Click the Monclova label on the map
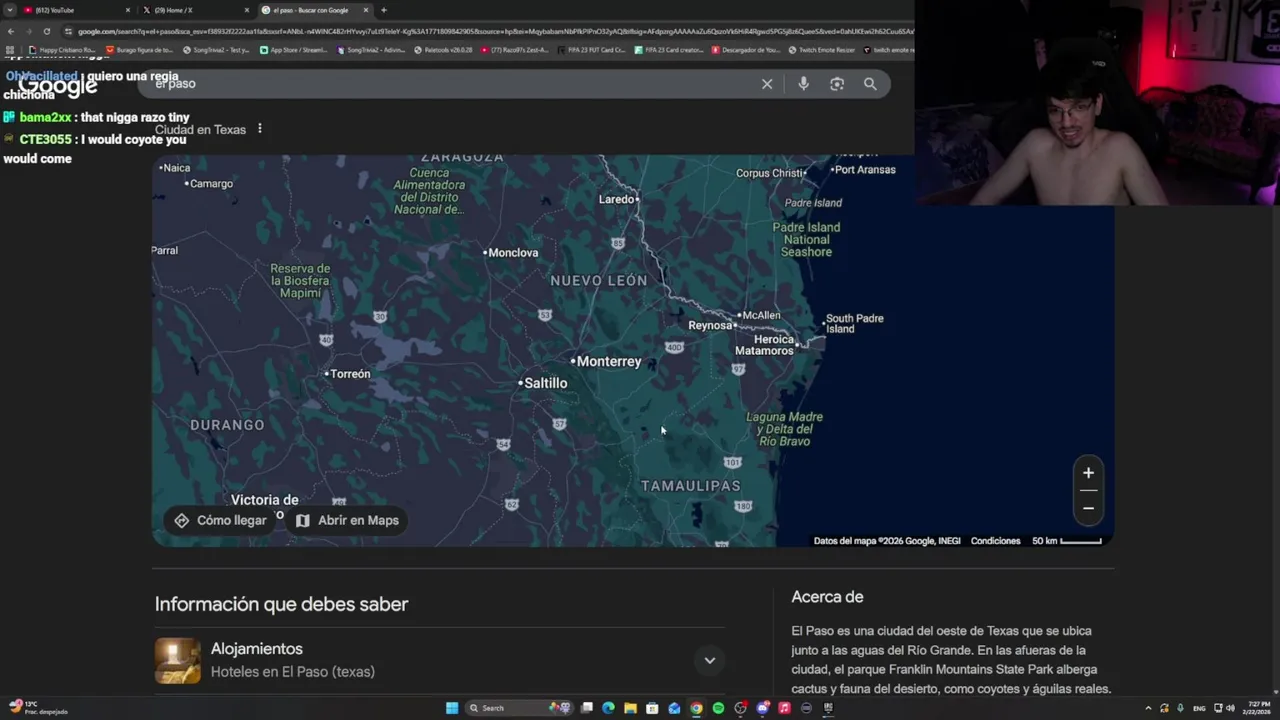Screen dimensions: 1280x720 (x=511, y=253)
